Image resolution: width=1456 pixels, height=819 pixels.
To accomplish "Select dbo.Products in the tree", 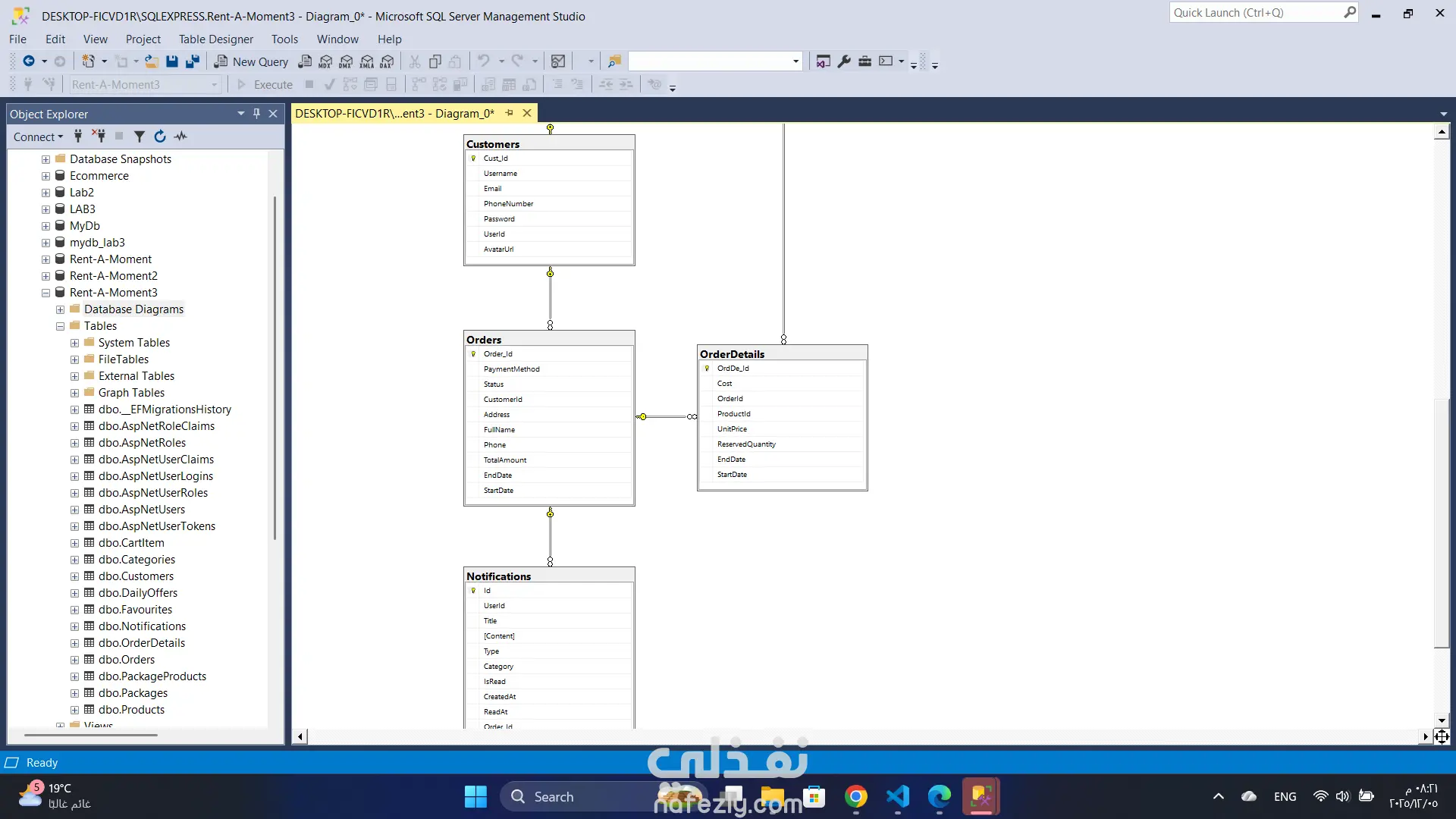I will pyautogui.click(x=131, y=710).
